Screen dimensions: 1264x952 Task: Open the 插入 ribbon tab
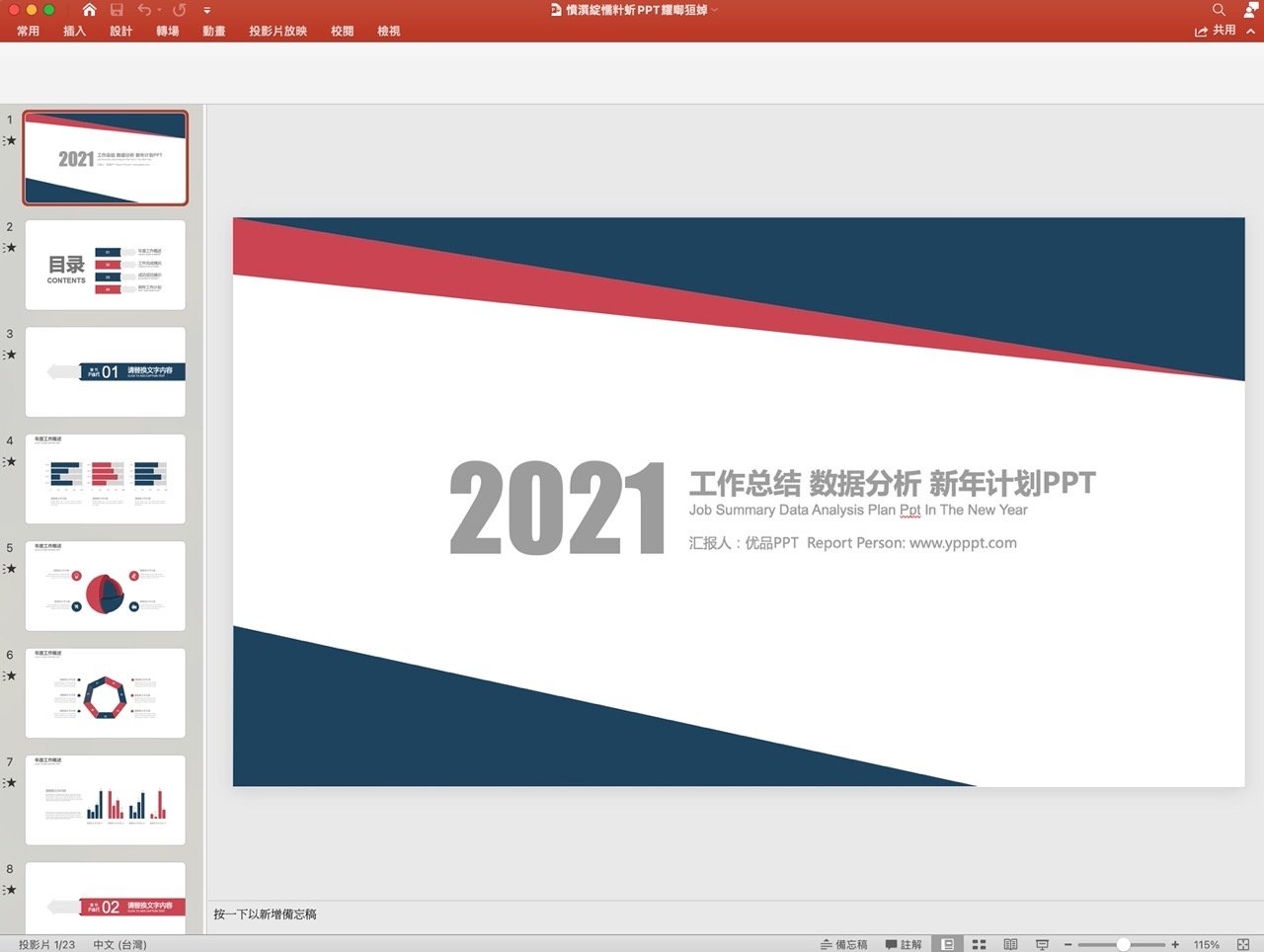point(75,31)
